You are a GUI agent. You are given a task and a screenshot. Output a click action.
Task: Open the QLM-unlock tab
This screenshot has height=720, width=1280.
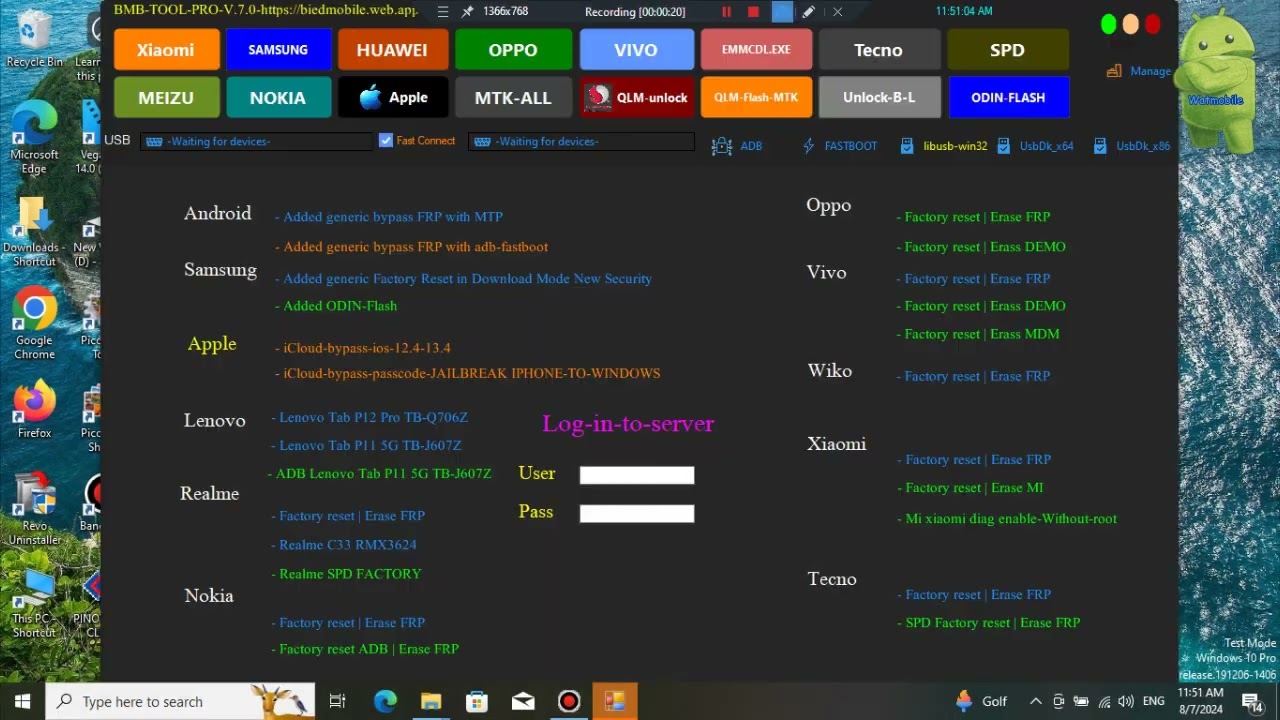pyautogui.click(x=637, y=97)
